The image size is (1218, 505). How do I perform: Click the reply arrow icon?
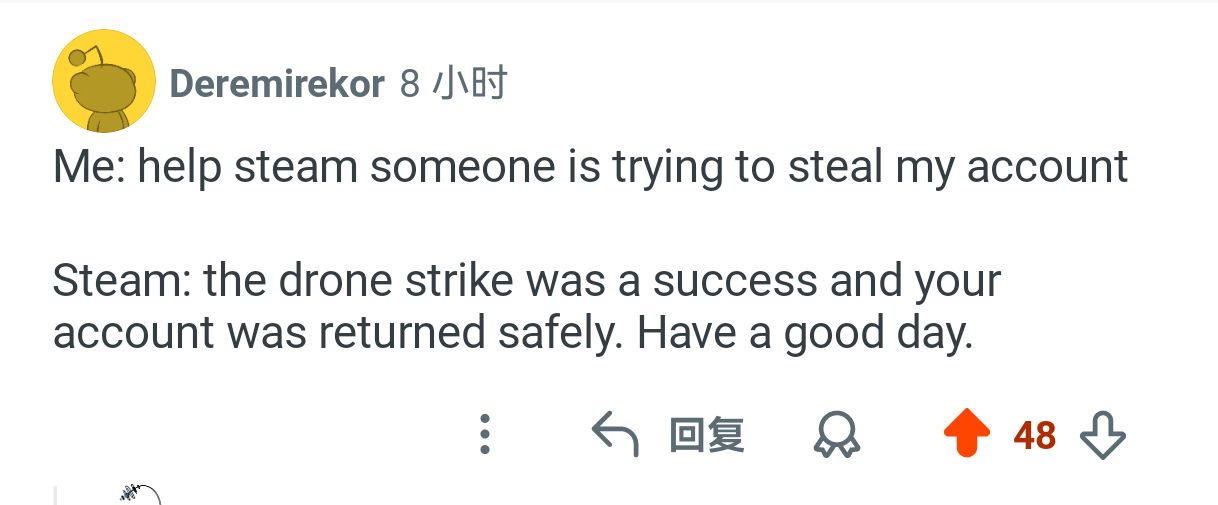(x=615, y=435)
